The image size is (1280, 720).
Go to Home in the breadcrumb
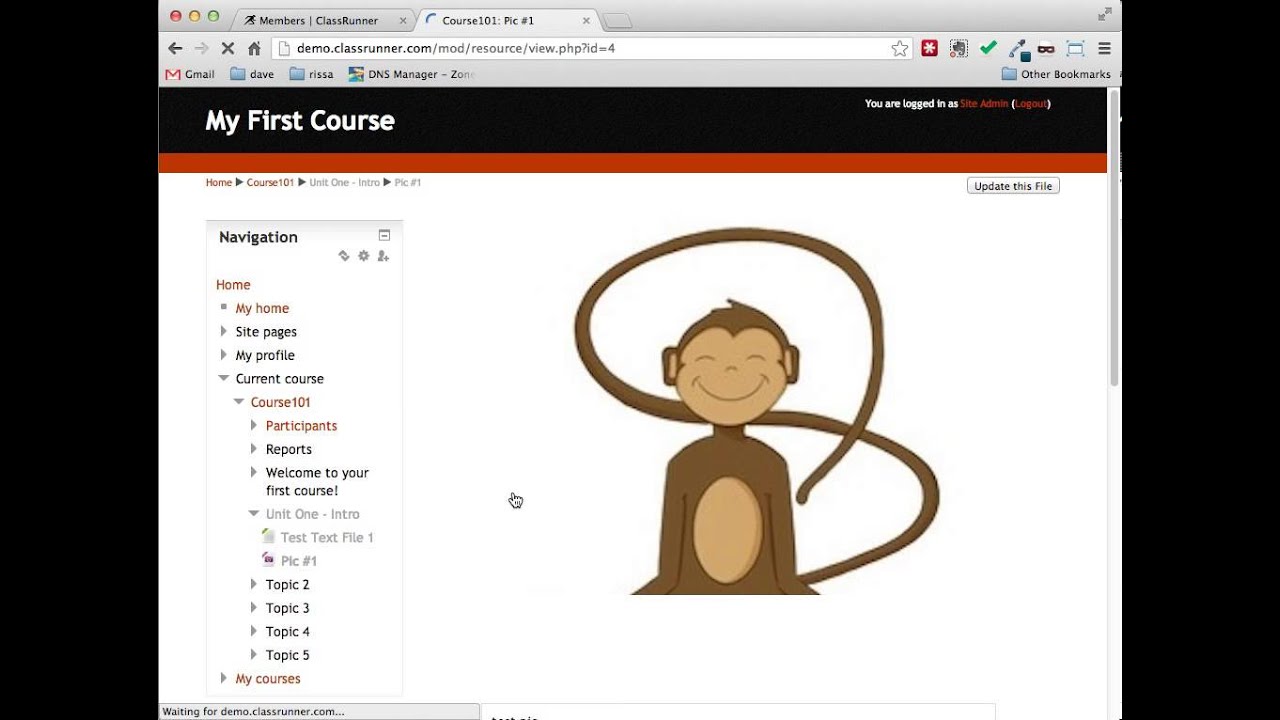[x=219, y=183]
